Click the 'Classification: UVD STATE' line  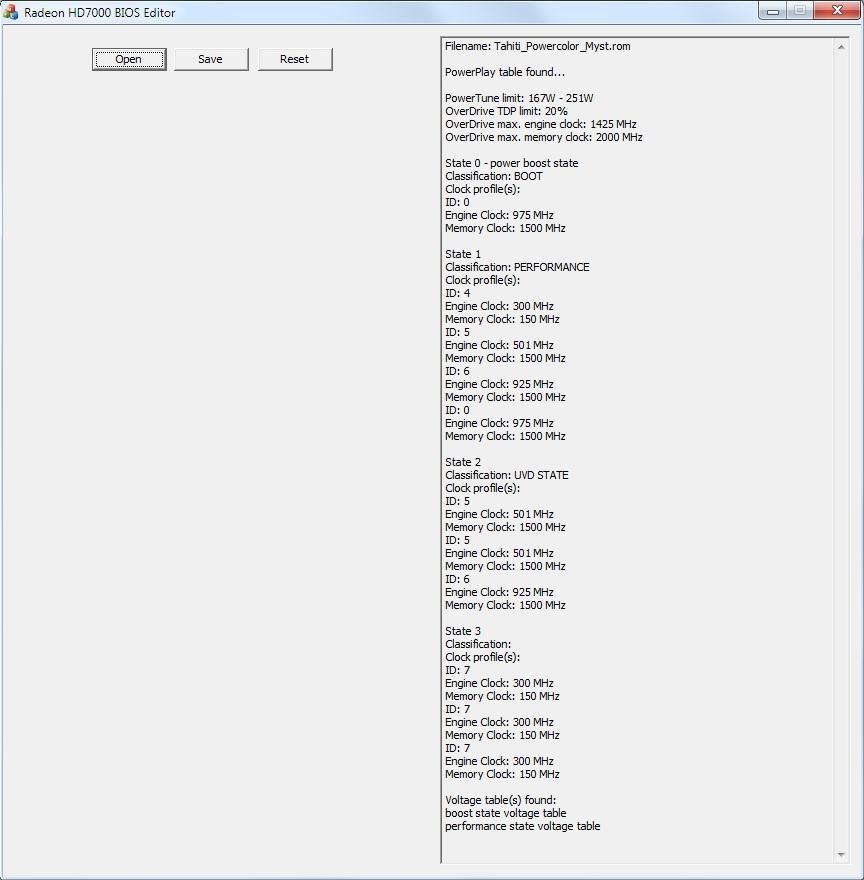tap(506, 475)
